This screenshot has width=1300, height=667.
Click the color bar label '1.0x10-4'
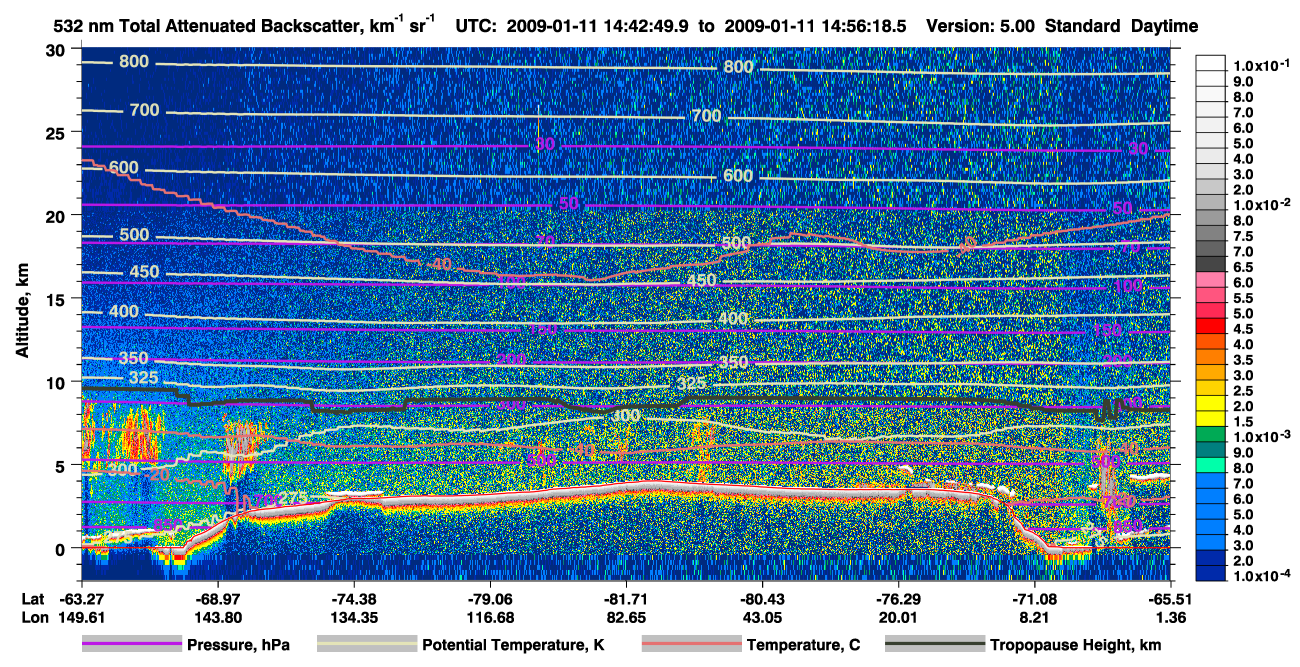(x=1259, y=577)
